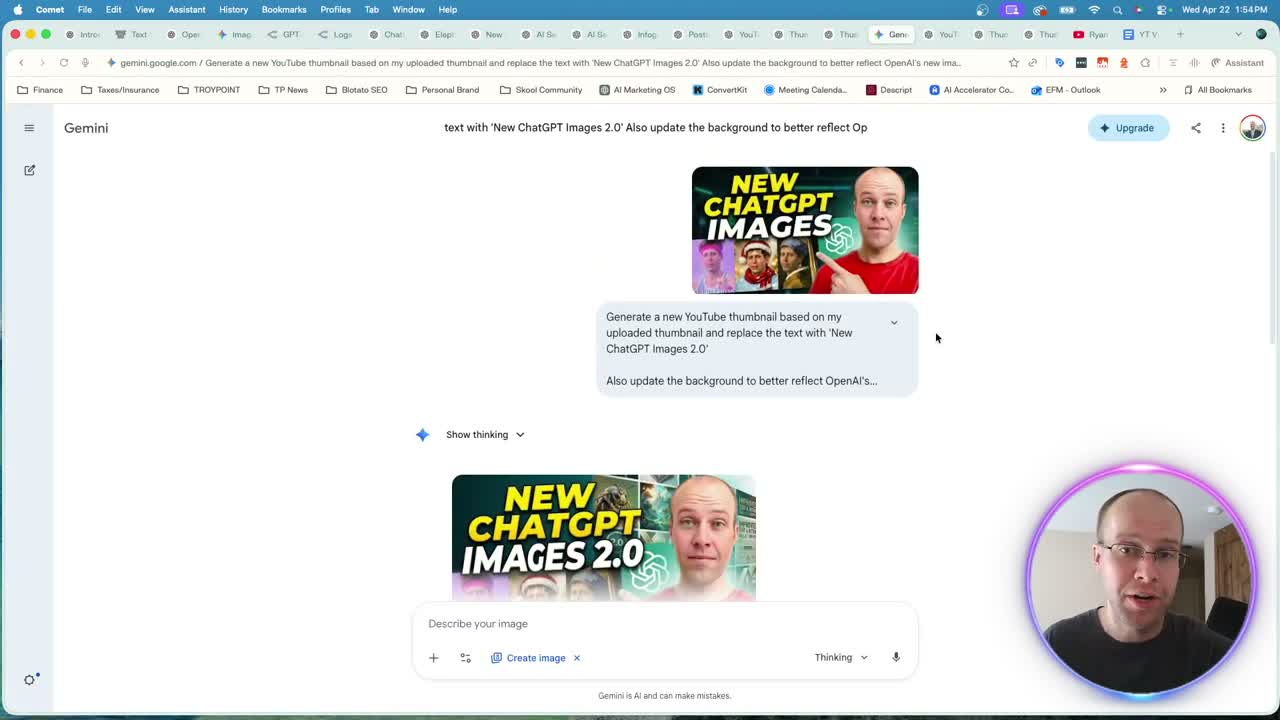Viewport: 1280px width, 720px height.
Task: Open the Bookmarks menu
Action: 284,10
